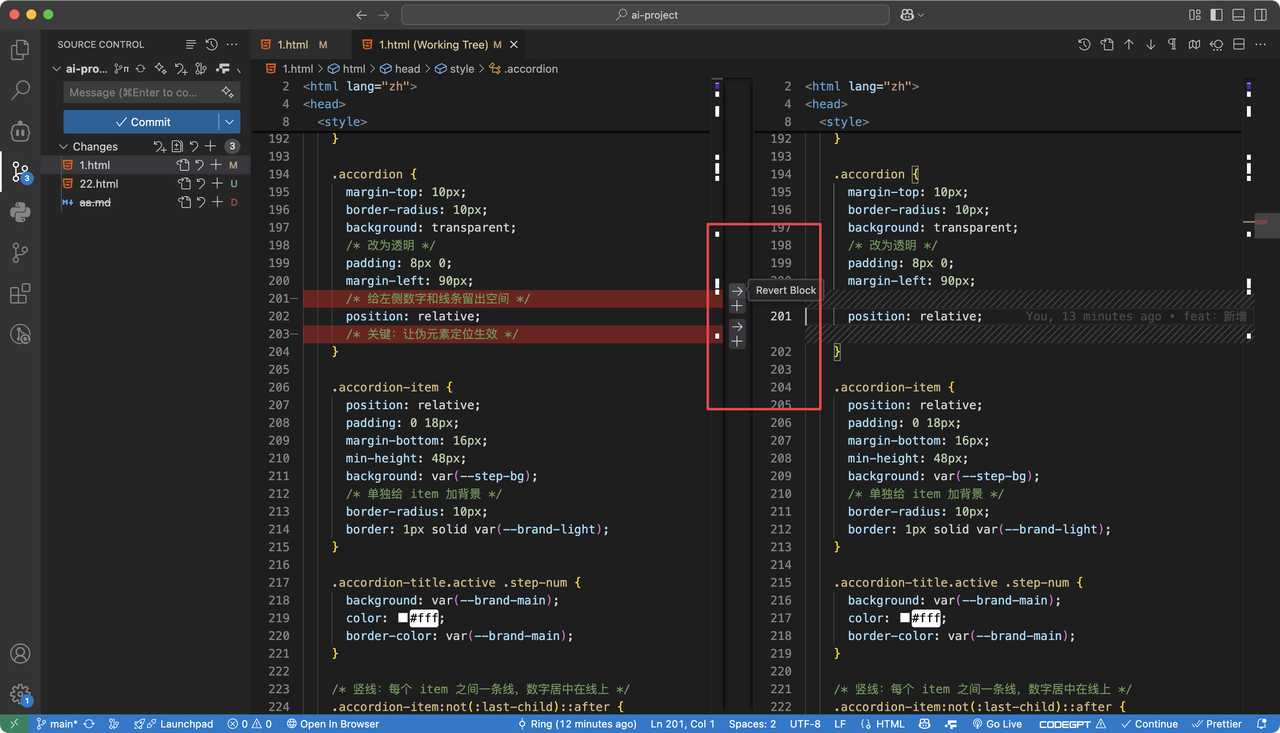This screenshot has height=733, width=1280.
Task: Click the Commit button
Action: (141, 122)
